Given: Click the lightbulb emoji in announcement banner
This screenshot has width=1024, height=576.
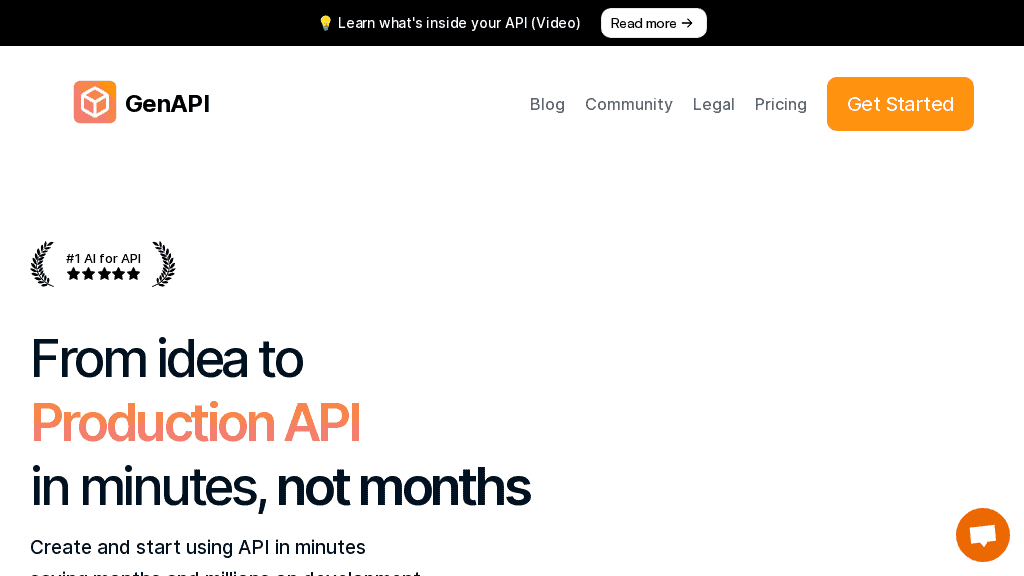Looking at the screenshot, I should click(326, 22).
